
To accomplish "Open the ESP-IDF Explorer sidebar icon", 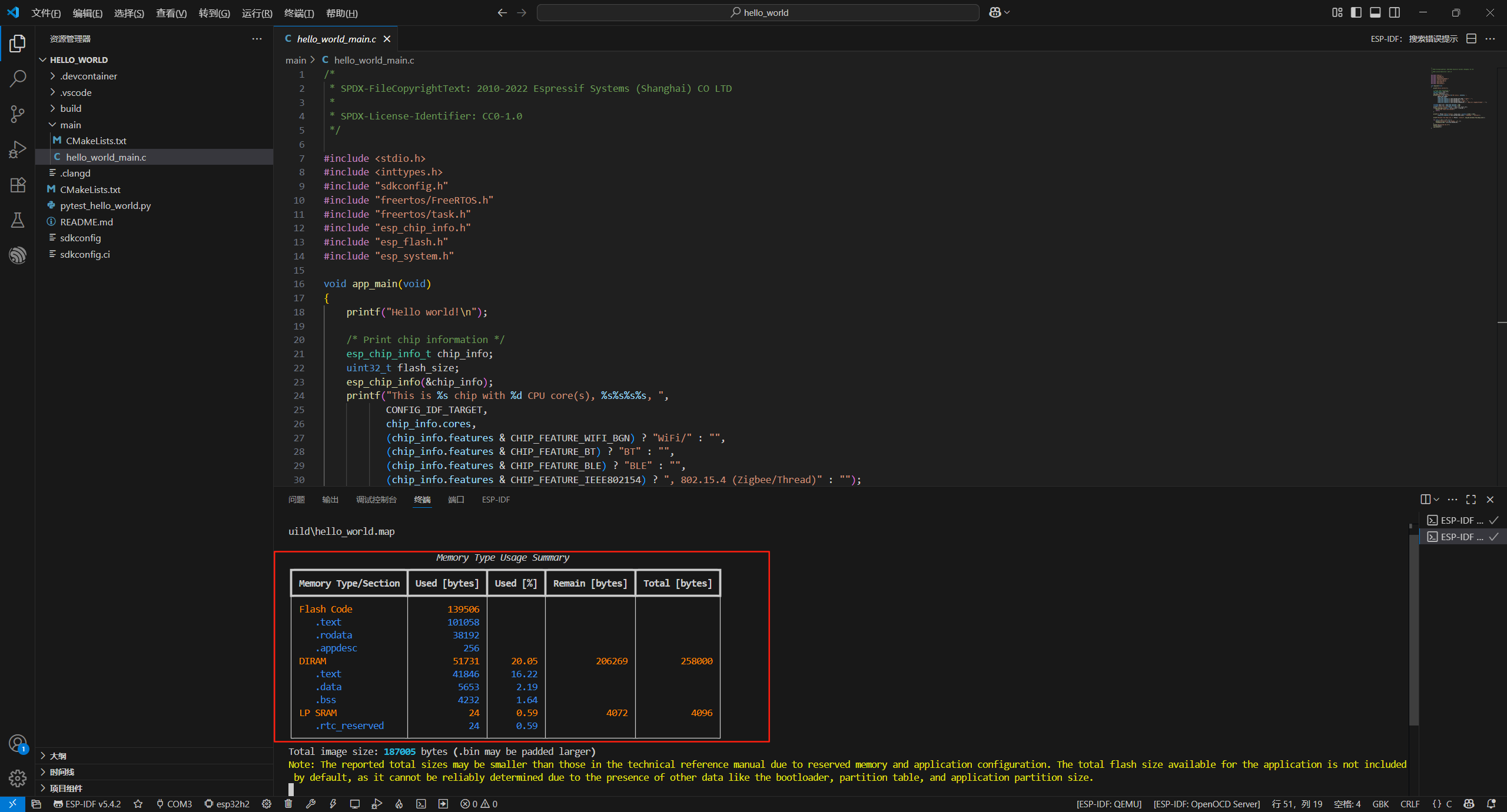I will coord(18,255).
